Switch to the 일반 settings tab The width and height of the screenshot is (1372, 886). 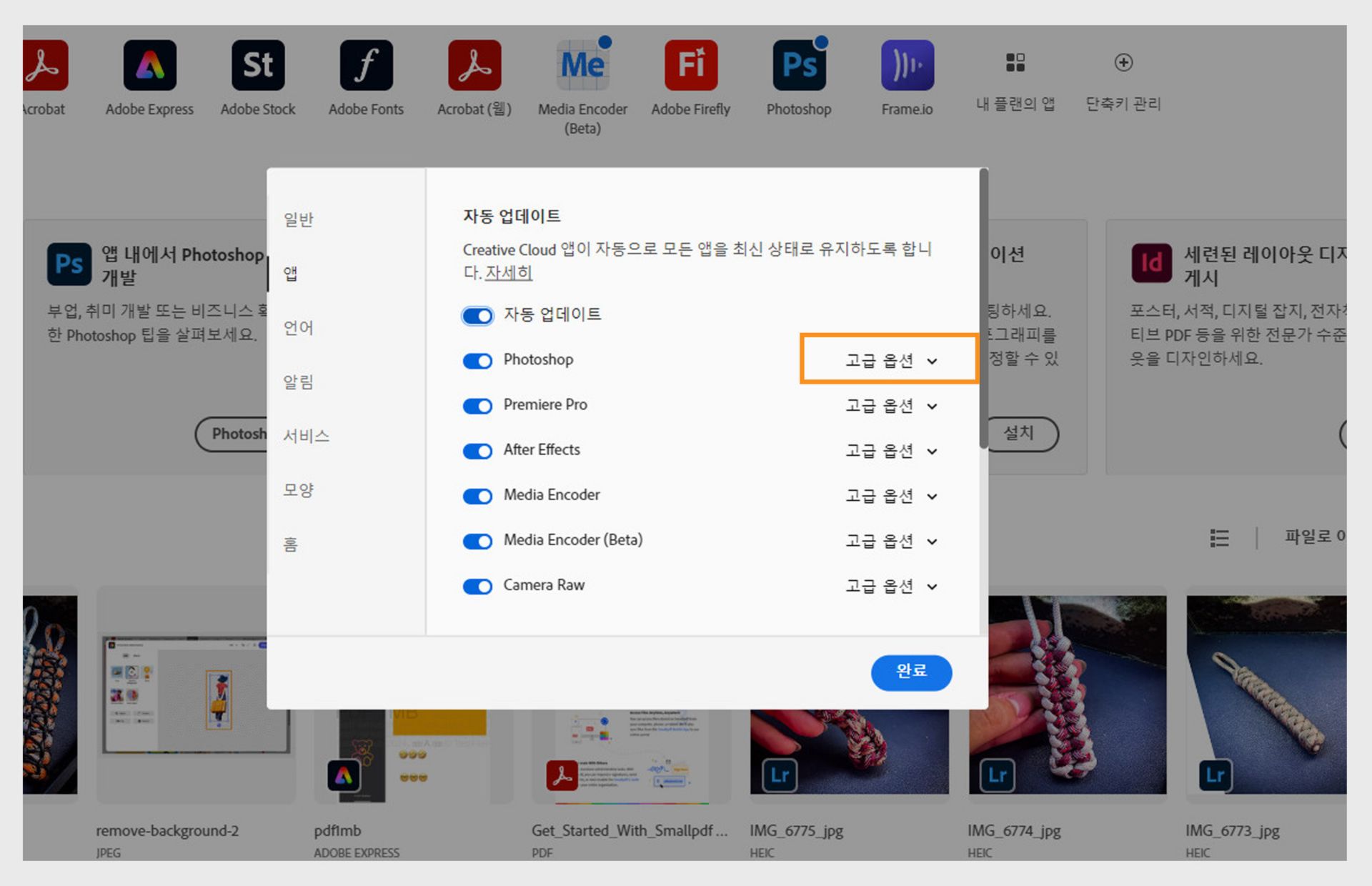(x=299, y=219)
